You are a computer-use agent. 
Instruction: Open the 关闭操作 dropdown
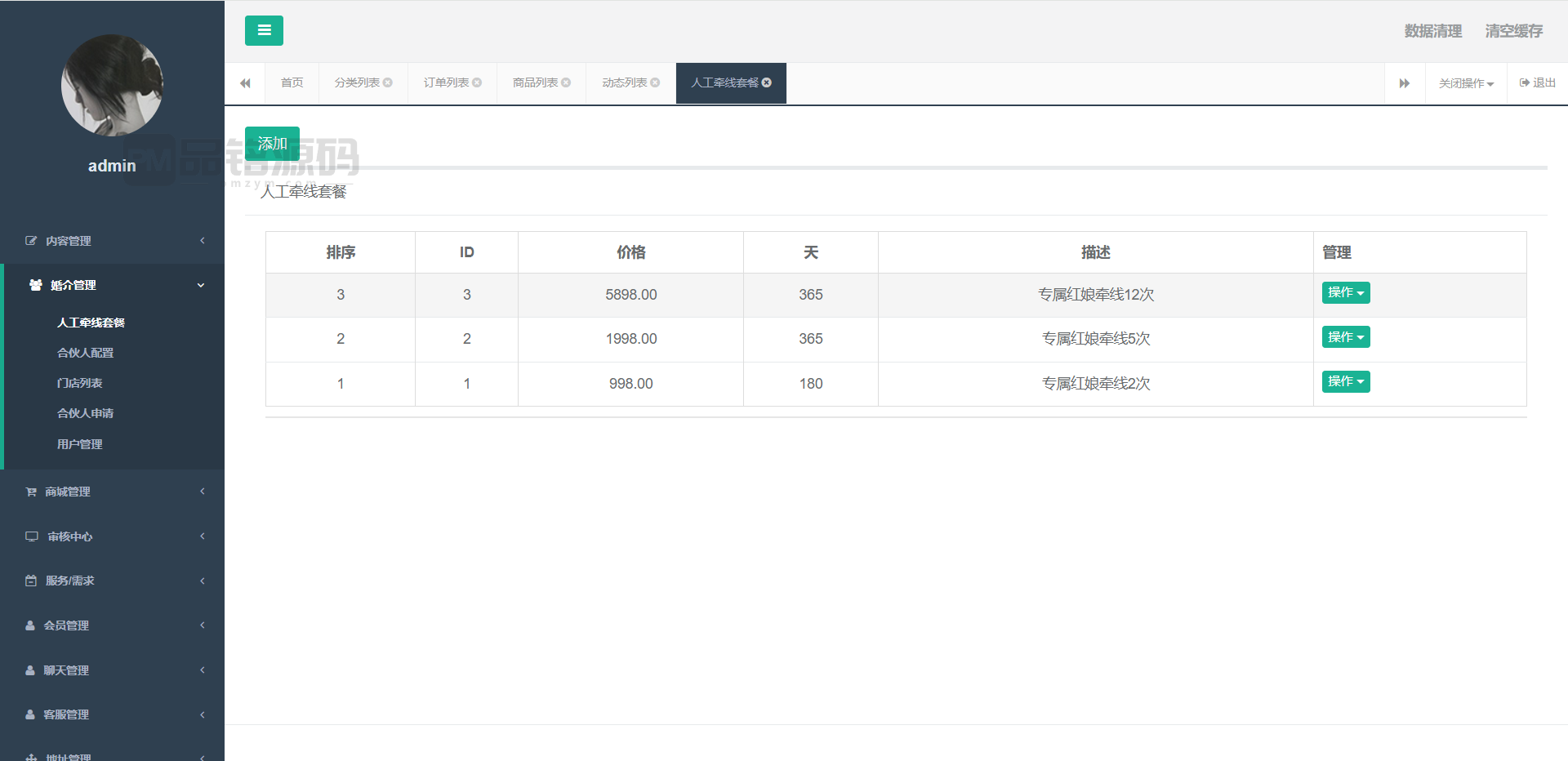pyautogui.click(x=1466, y=83)
